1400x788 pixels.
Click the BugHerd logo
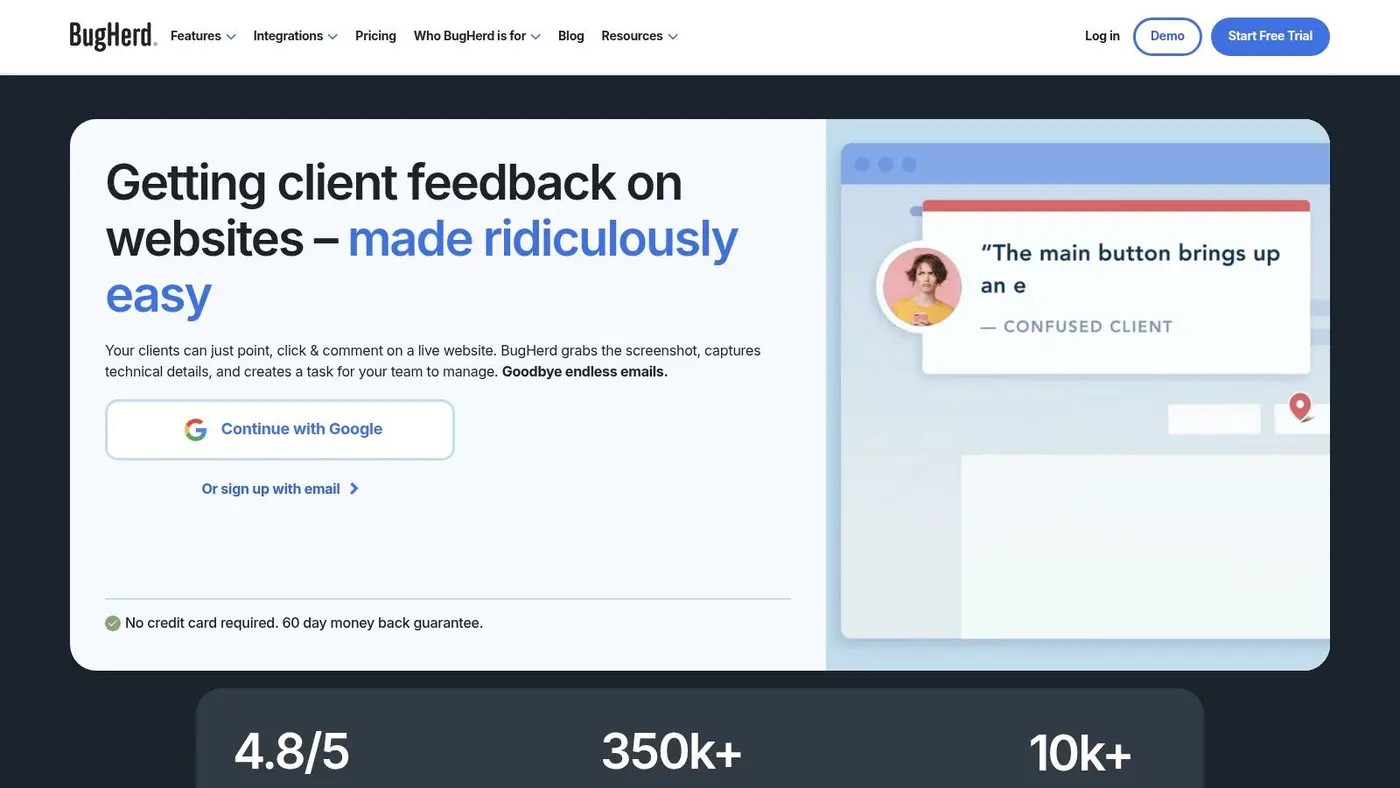113,36
